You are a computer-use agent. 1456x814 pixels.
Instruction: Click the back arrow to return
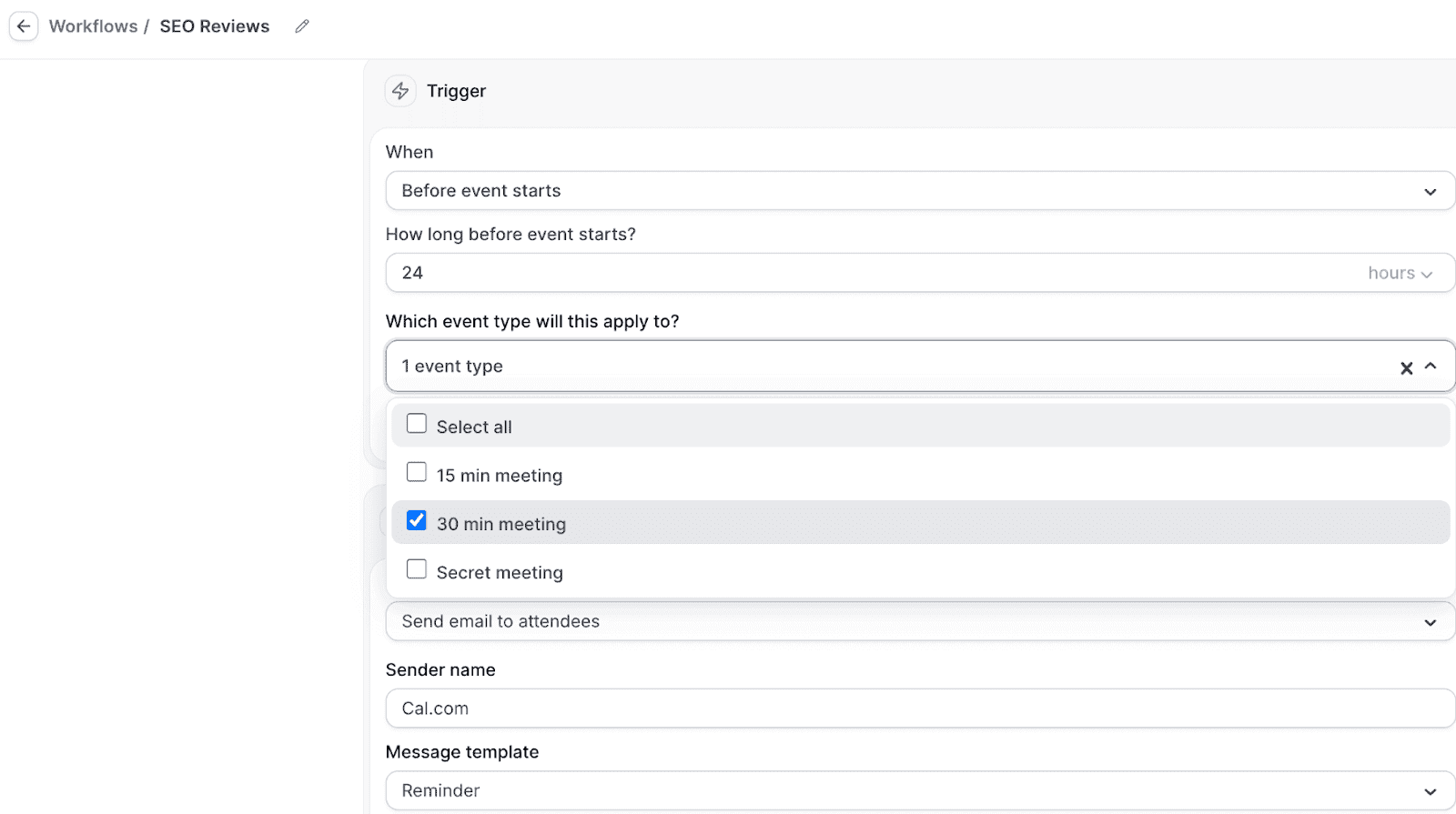23,25
